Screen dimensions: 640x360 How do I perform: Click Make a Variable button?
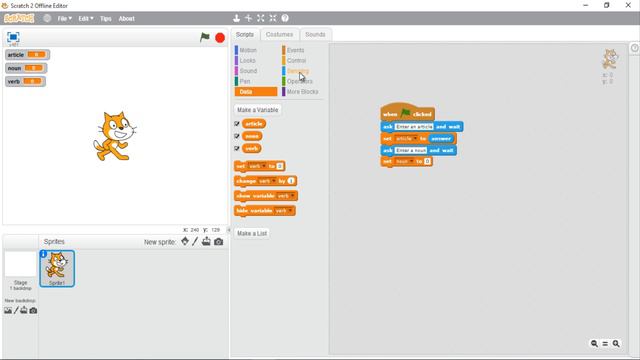(x=258, y=110)
